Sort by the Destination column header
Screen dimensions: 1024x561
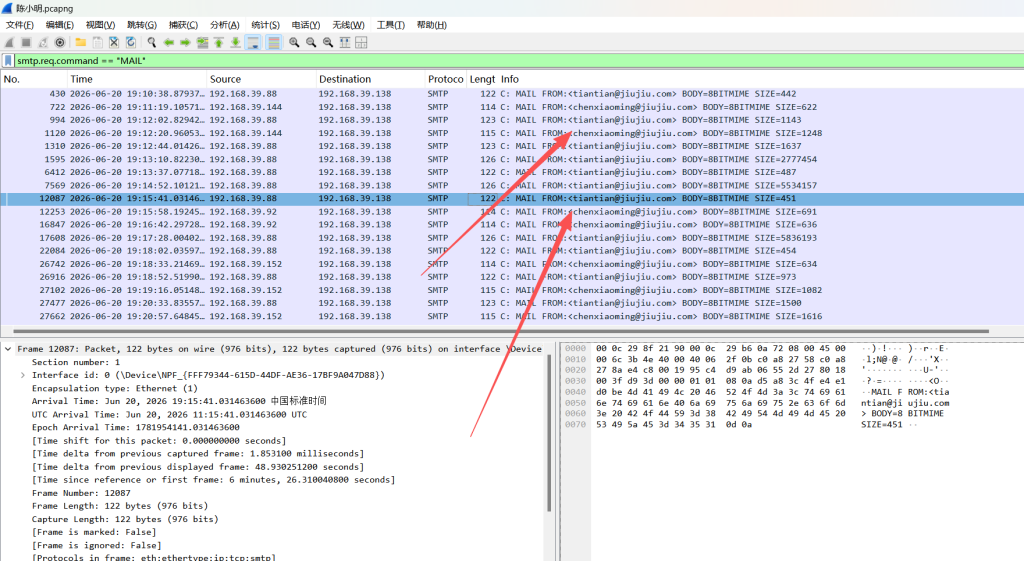coord(370,79)
